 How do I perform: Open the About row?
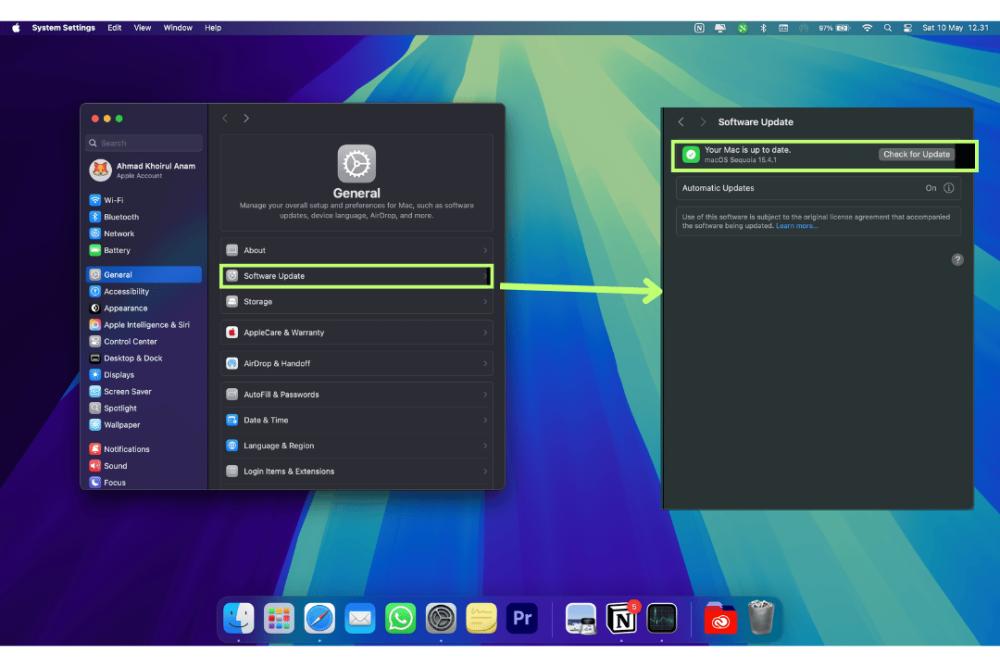(357, 250)
